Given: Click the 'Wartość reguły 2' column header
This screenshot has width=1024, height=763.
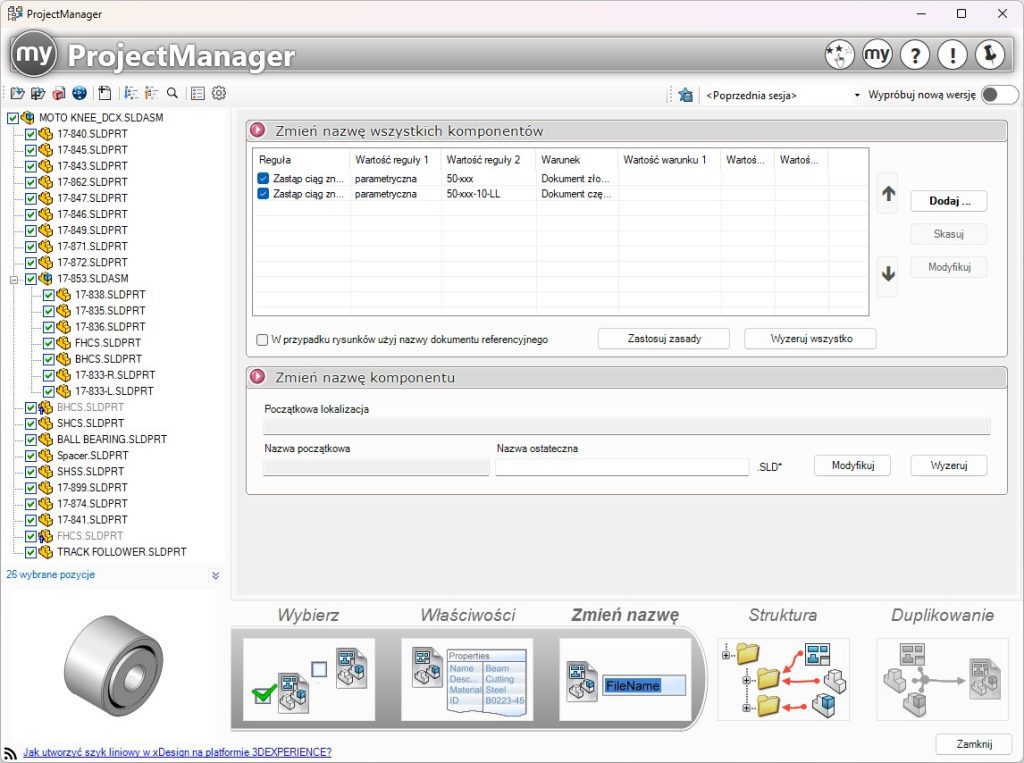Looking at the screenshot, I should [x=488, y=159].
